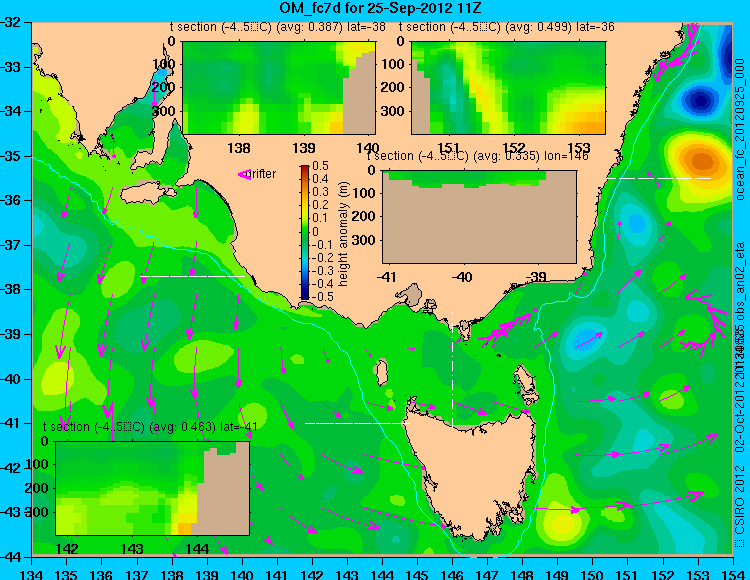Viewport: 750px width, 580px height.
Task: Click latitude label -38 on the left axis
Action: 11,290
